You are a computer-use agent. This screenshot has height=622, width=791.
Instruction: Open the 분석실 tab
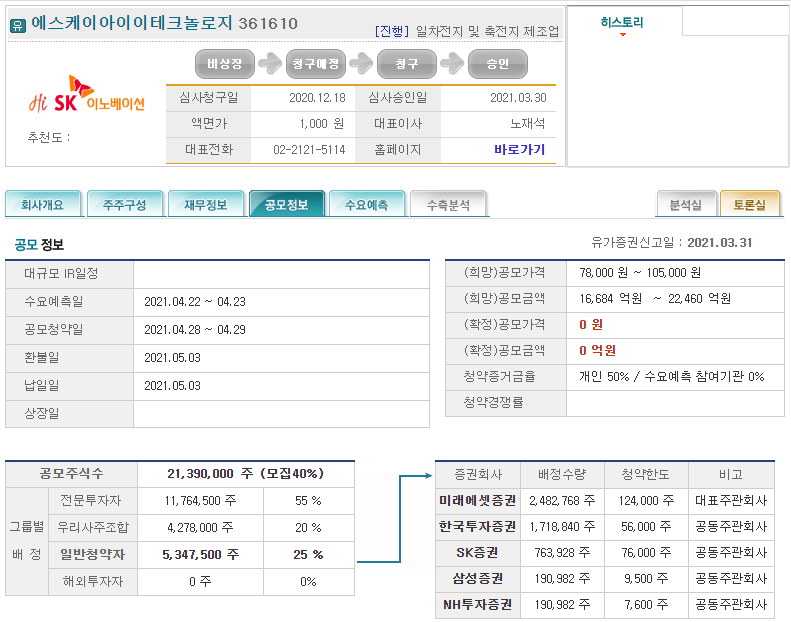click(x=686, y=204)
